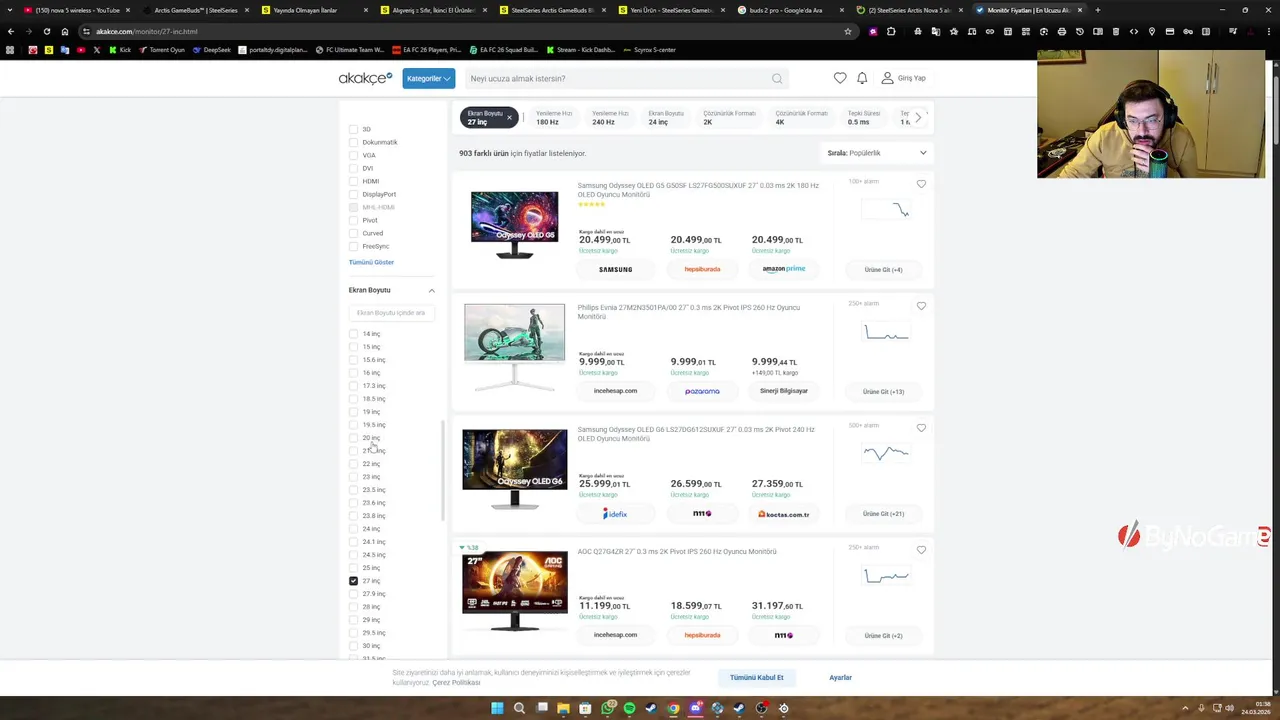This screenshot has height=720, width=1280.
Task: Expand Ürüne Git (+2) for AOC monitor
Action: 884,636
